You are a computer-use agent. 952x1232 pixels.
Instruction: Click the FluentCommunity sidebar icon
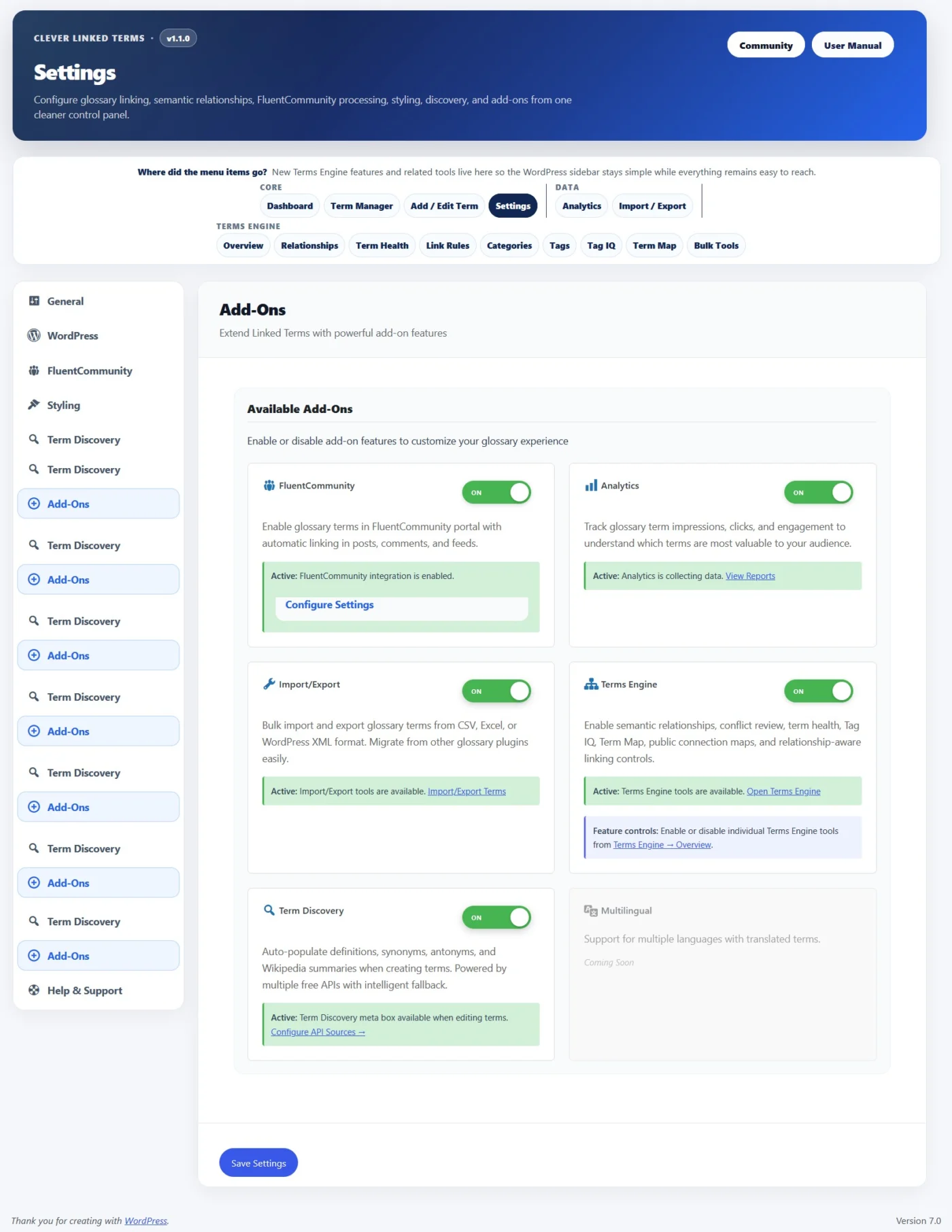[x=34, y=371]
